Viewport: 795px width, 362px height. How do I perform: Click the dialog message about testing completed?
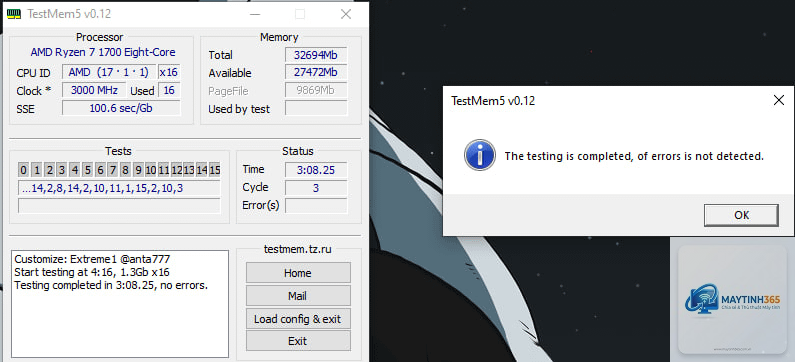point(634,156)
